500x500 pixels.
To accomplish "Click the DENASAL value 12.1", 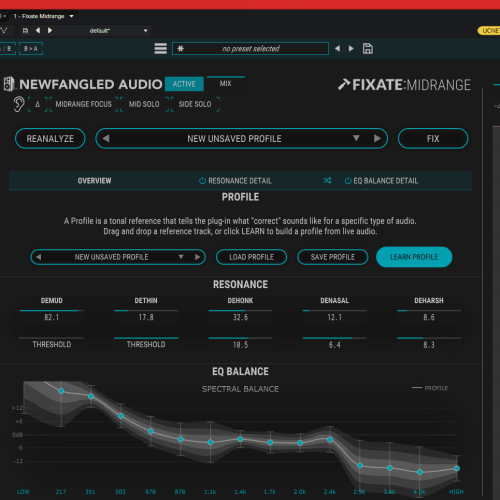I will point(335,317).
